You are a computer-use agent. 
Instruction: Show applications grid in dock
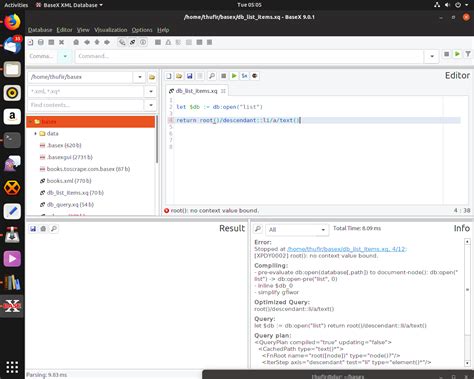click(12, 367)
